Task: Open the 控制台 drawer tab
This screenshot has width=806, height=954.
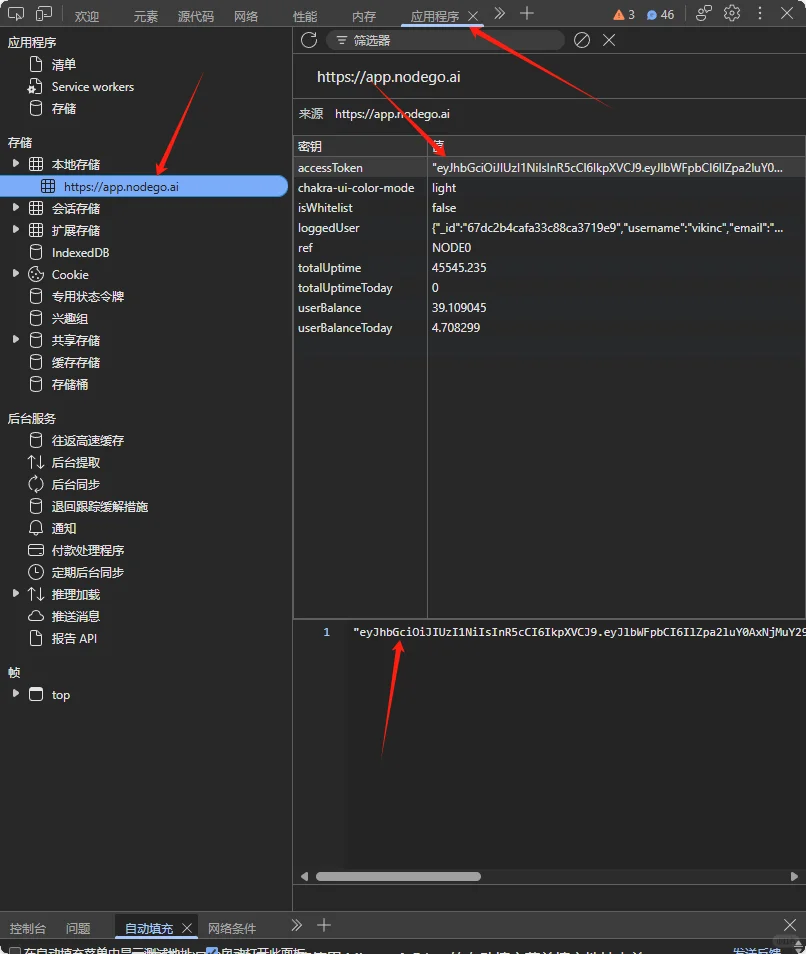Action: click(27, 928)
